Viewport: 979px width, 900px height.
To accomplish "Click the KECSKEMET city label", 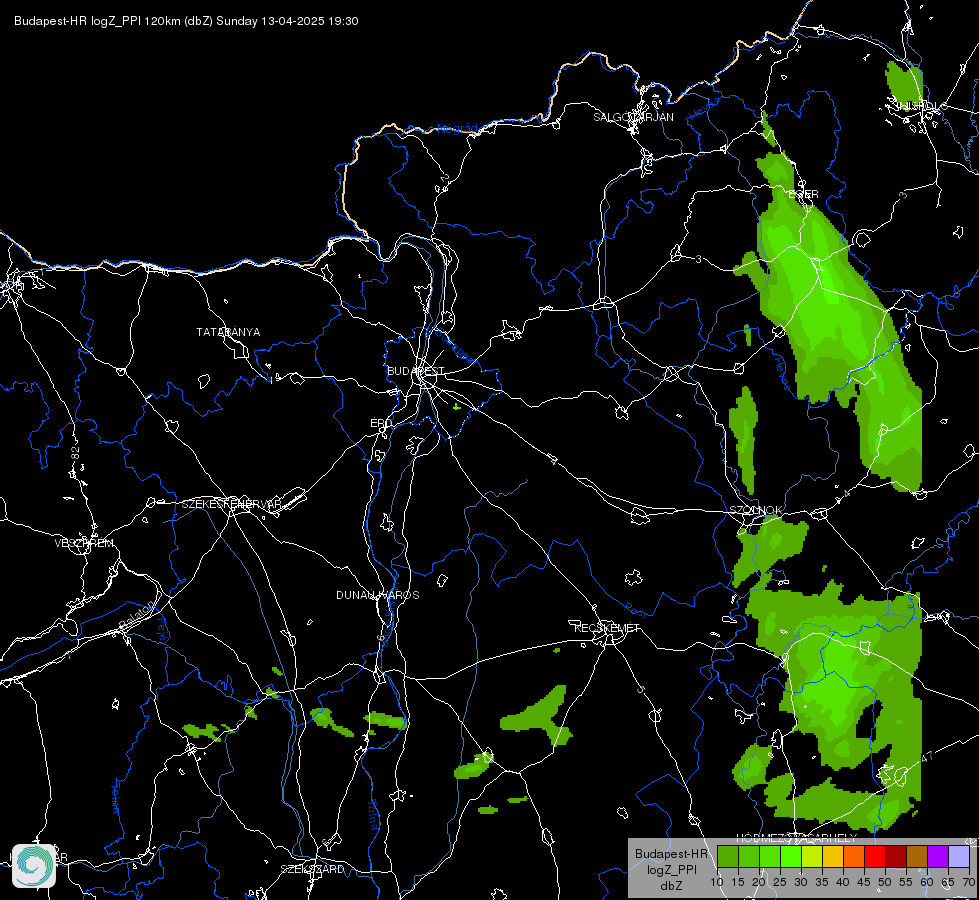I will tap(607, 628).
